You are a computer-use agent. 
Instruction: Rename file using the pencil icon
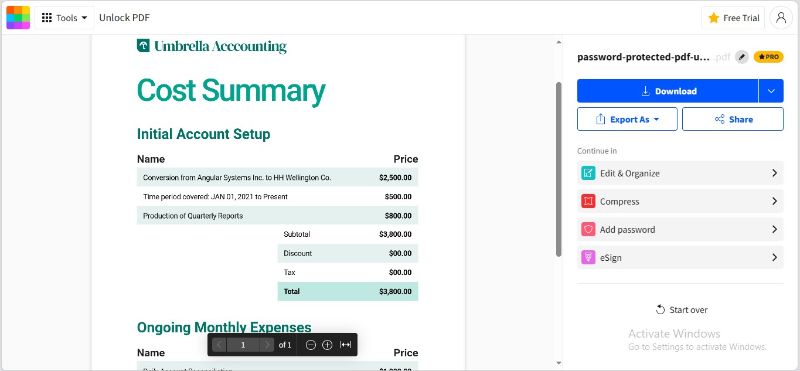742,57
